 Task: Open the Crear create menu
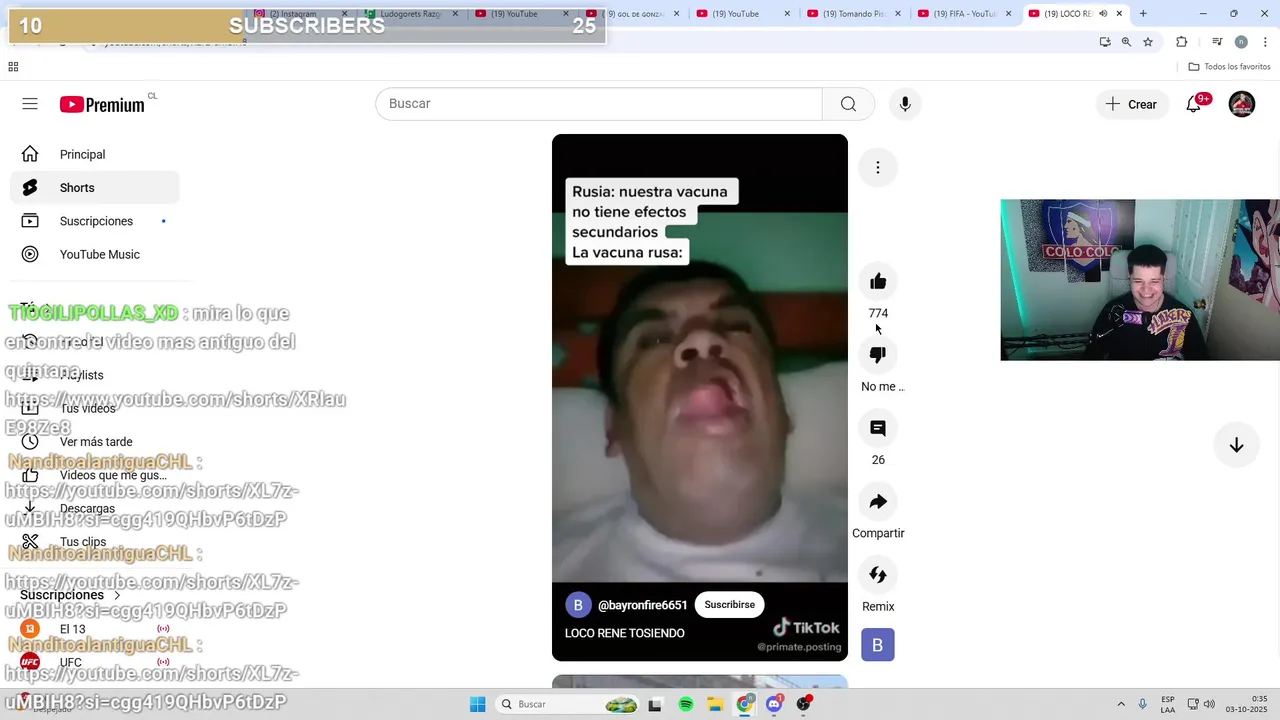point(1132,104)
